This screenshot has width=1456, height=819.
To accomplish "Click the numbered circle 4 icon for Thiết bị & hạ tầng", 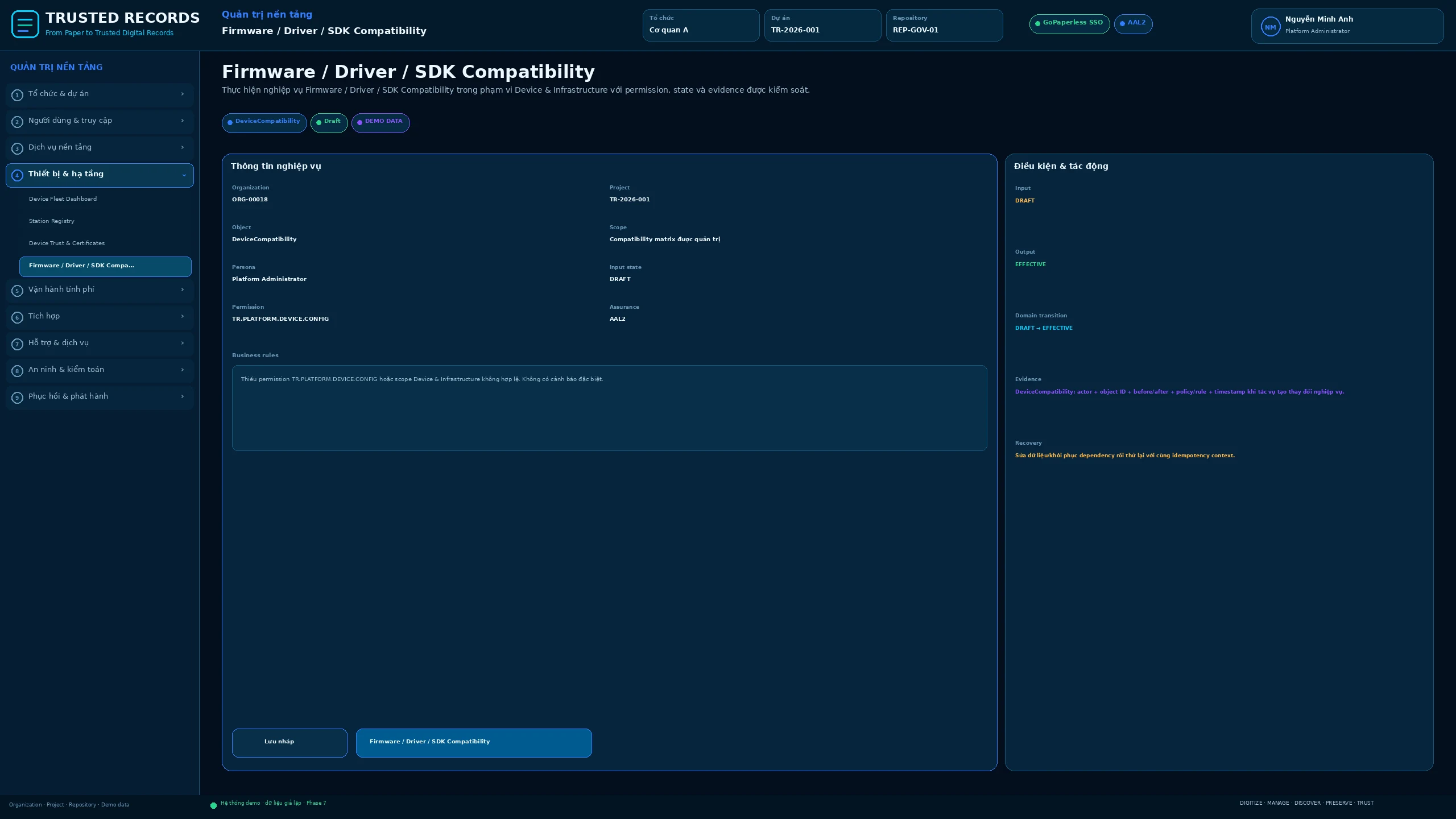I will click(x=17, y=175).
